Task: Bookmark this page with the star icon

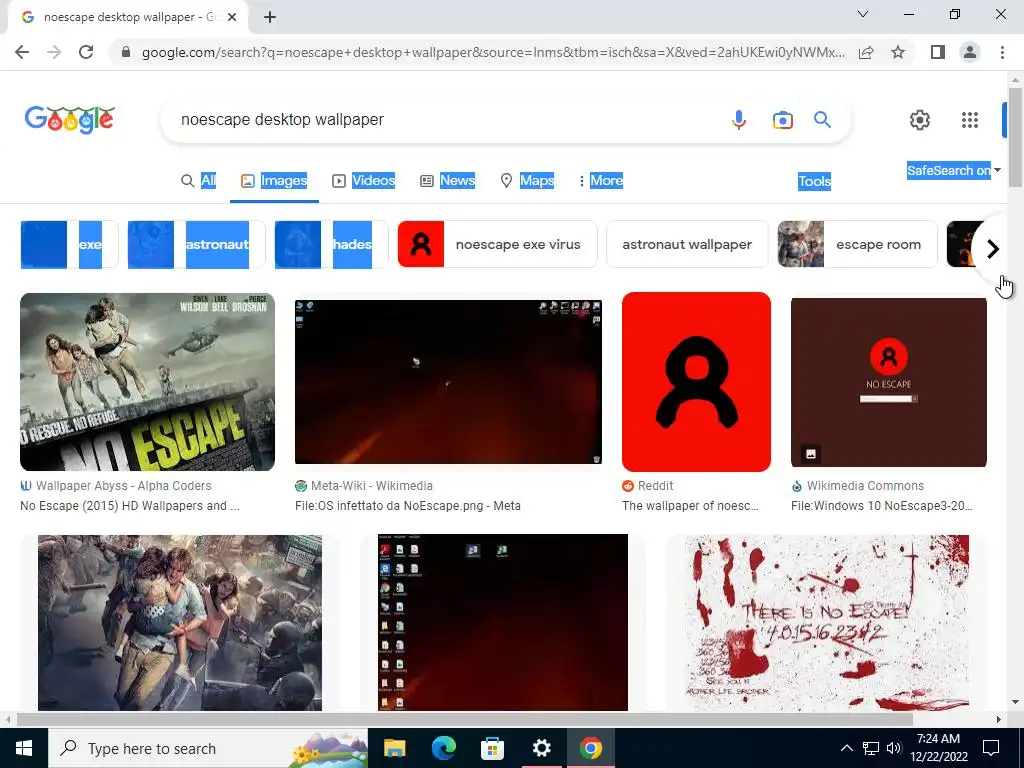Action: [898, 52]
